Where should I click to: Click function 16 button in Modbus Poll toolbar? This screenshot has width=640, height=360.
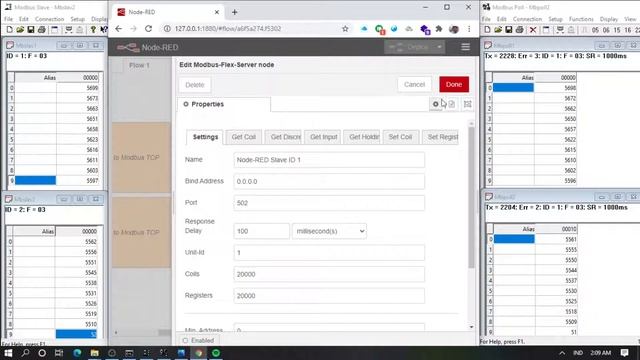(627, 30)
